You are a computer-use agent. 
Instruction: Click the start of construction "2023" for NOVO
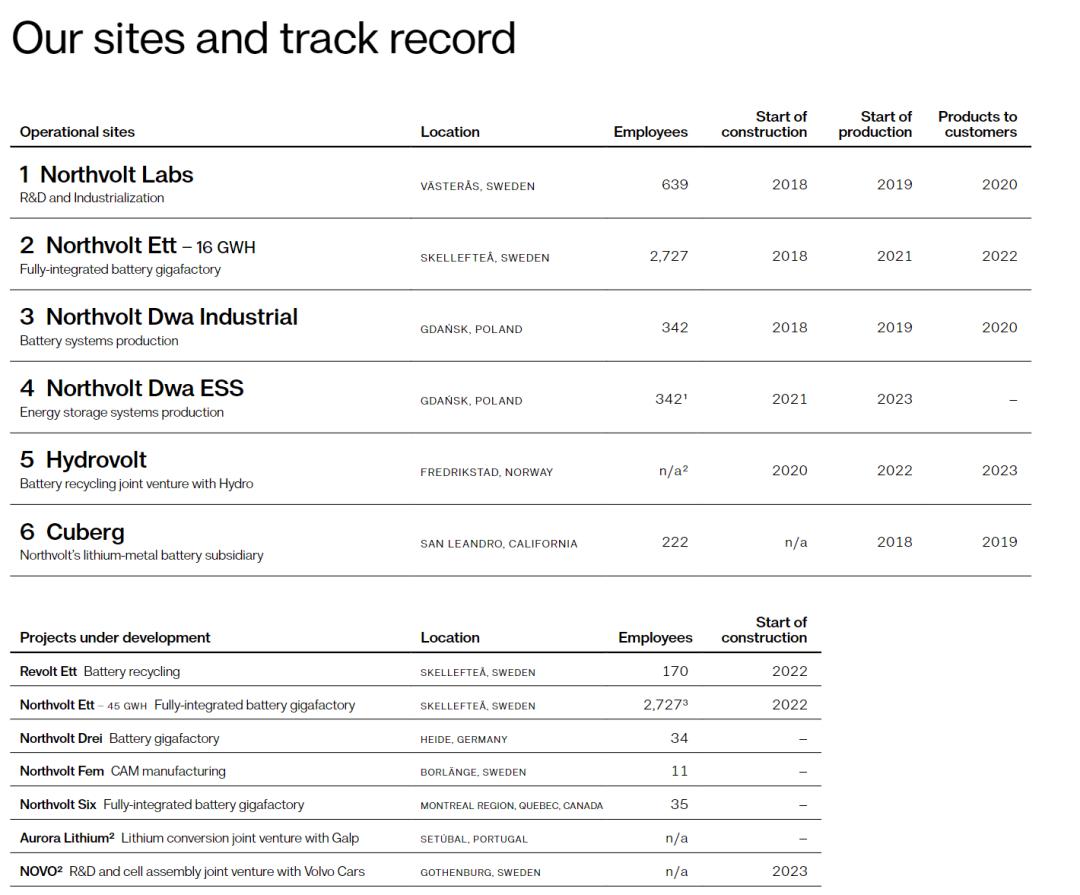789,871
